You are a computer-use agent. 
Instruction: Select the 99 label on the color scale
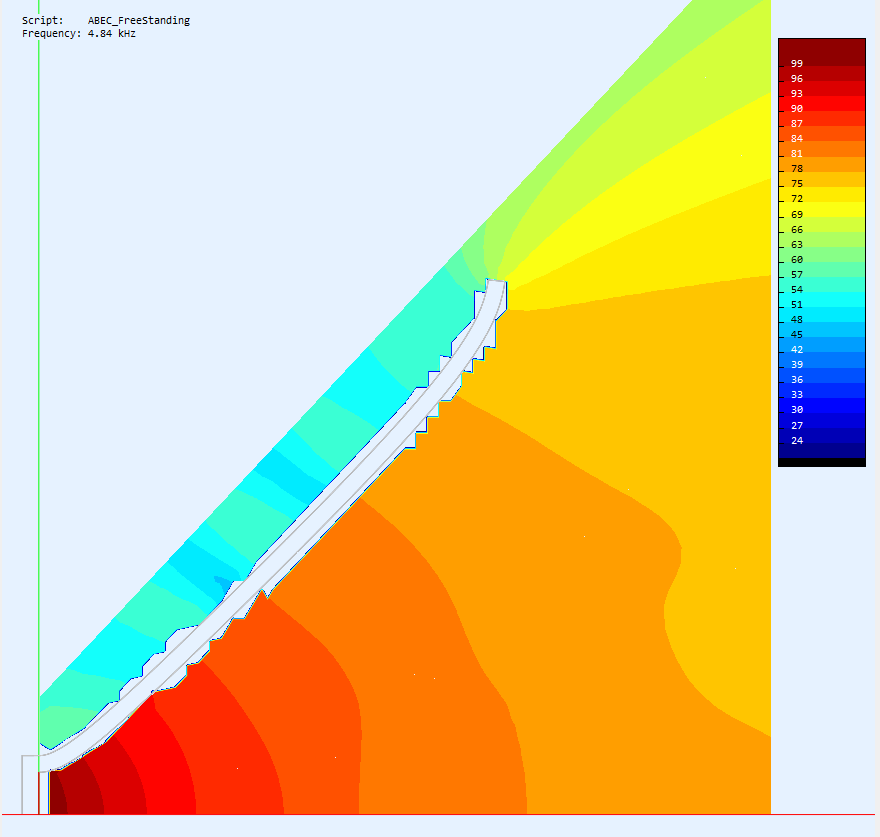pos(796,63)
